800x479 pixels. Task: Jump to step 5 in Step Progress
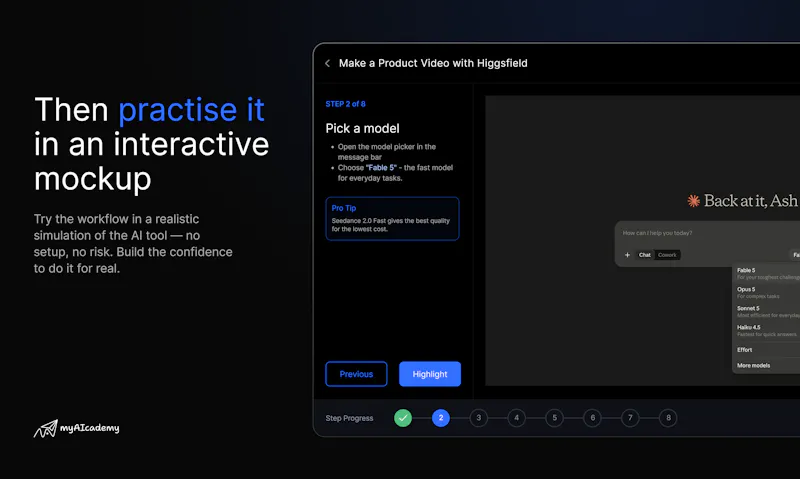point(555,418)
